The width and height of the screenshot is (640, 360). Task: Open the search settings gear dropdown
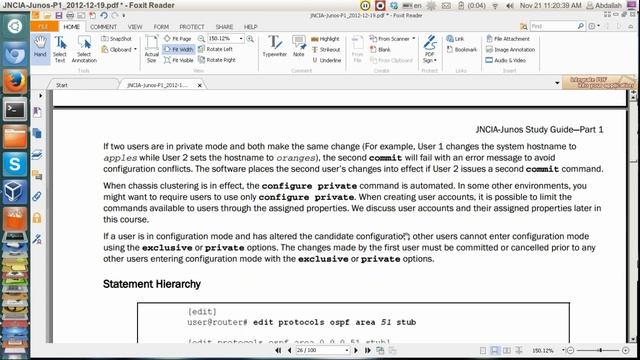coord(594,26)
